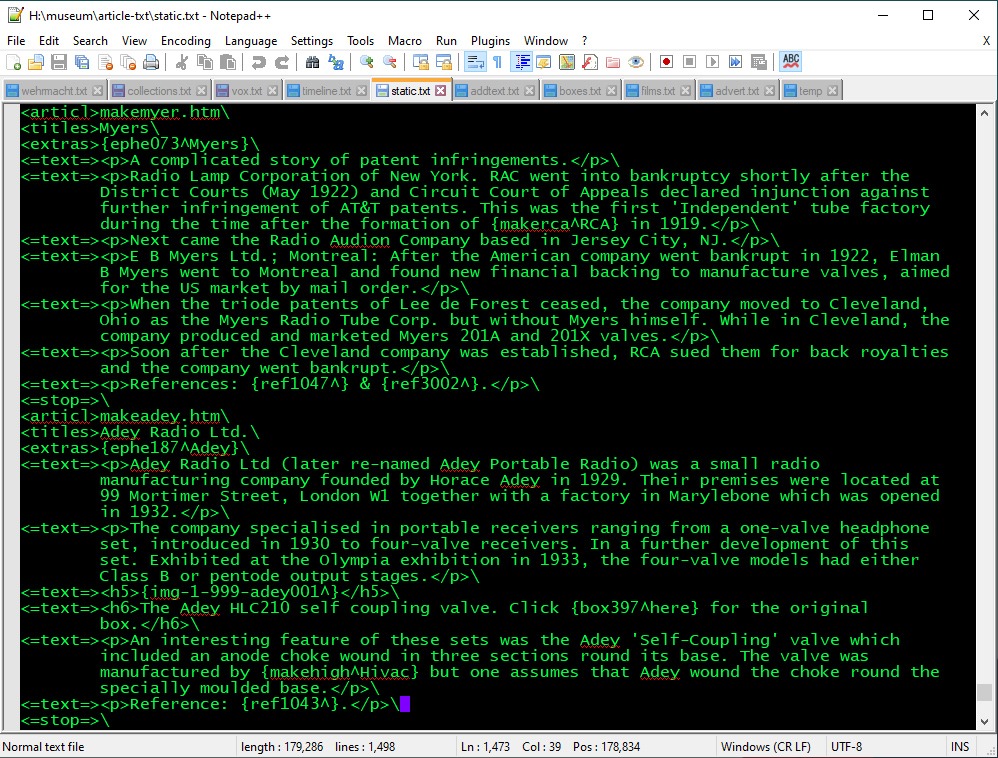998x758 pixels.
Task: Click the Close All documents toolbar icon
Action: coord(128,62)
